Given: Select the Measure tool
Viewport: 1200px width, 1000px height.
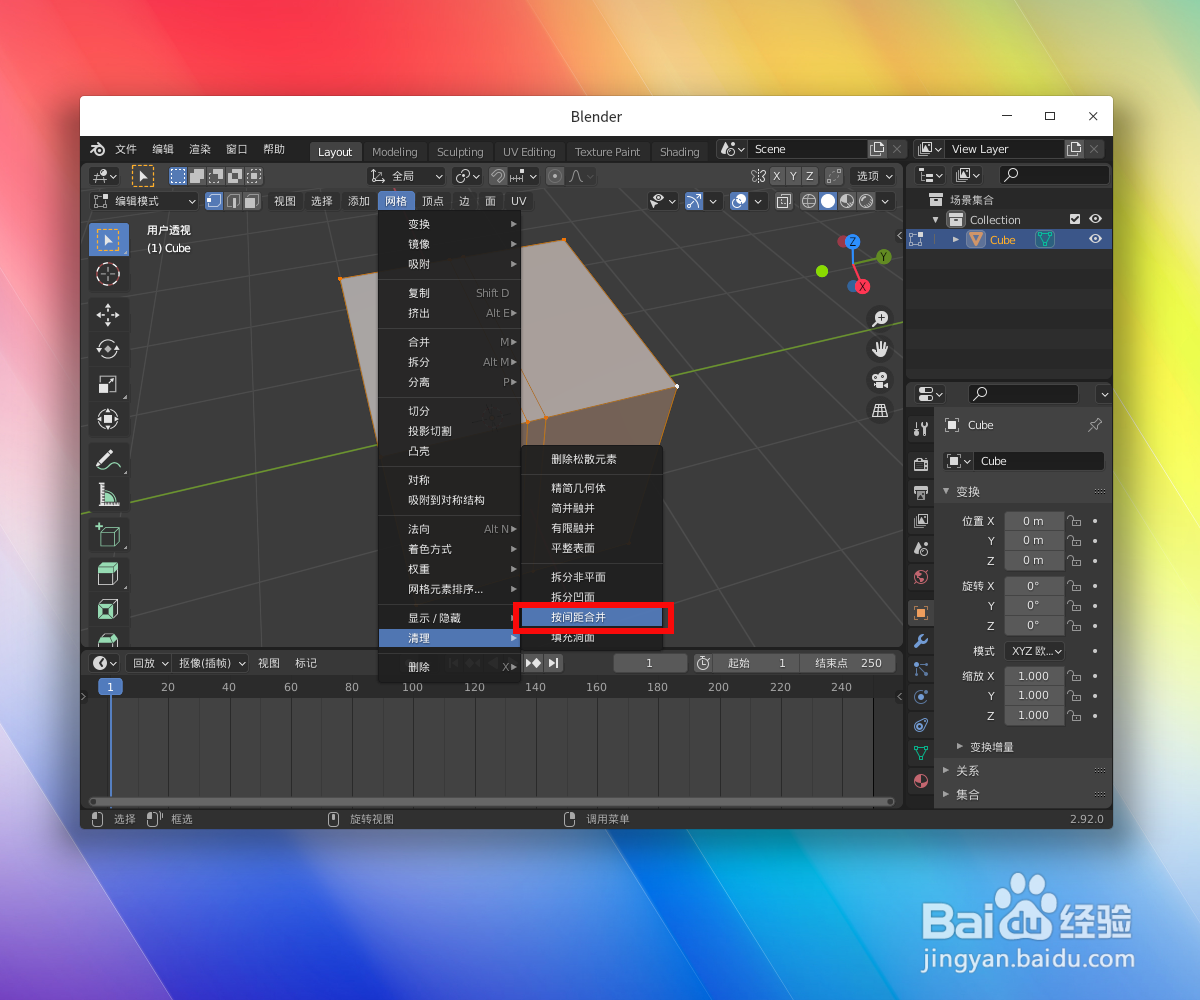Looking at the screenshot, I should (108, 494).
